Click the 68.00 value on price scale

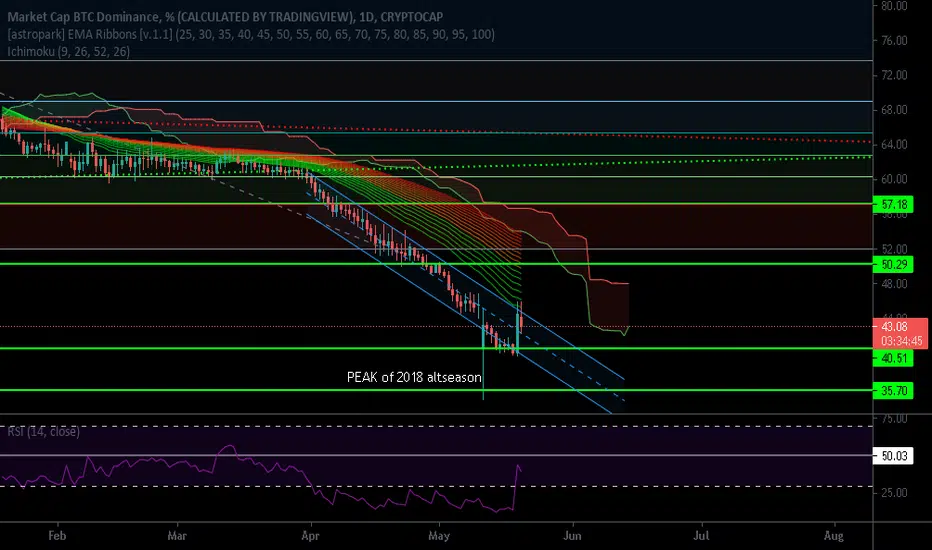(x=894, y=109)
